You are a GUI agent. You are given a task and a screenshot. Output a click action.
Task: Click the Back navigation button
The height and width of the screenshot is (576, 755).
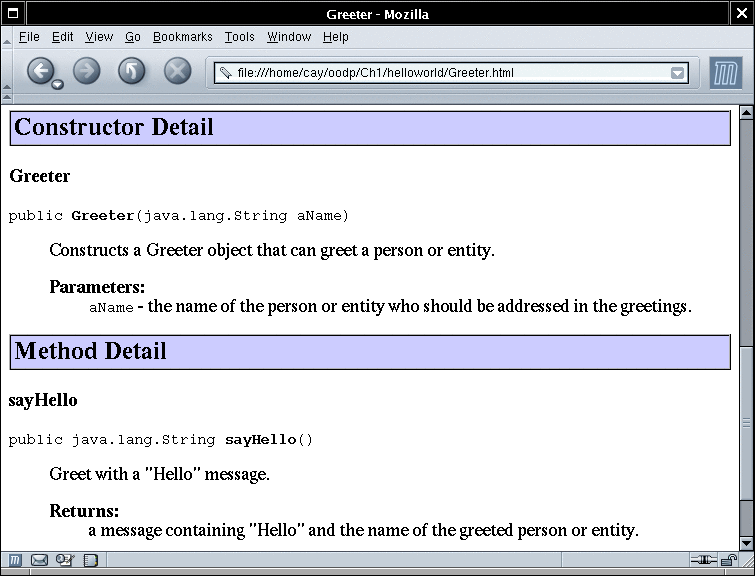click(x=39, y=71)
